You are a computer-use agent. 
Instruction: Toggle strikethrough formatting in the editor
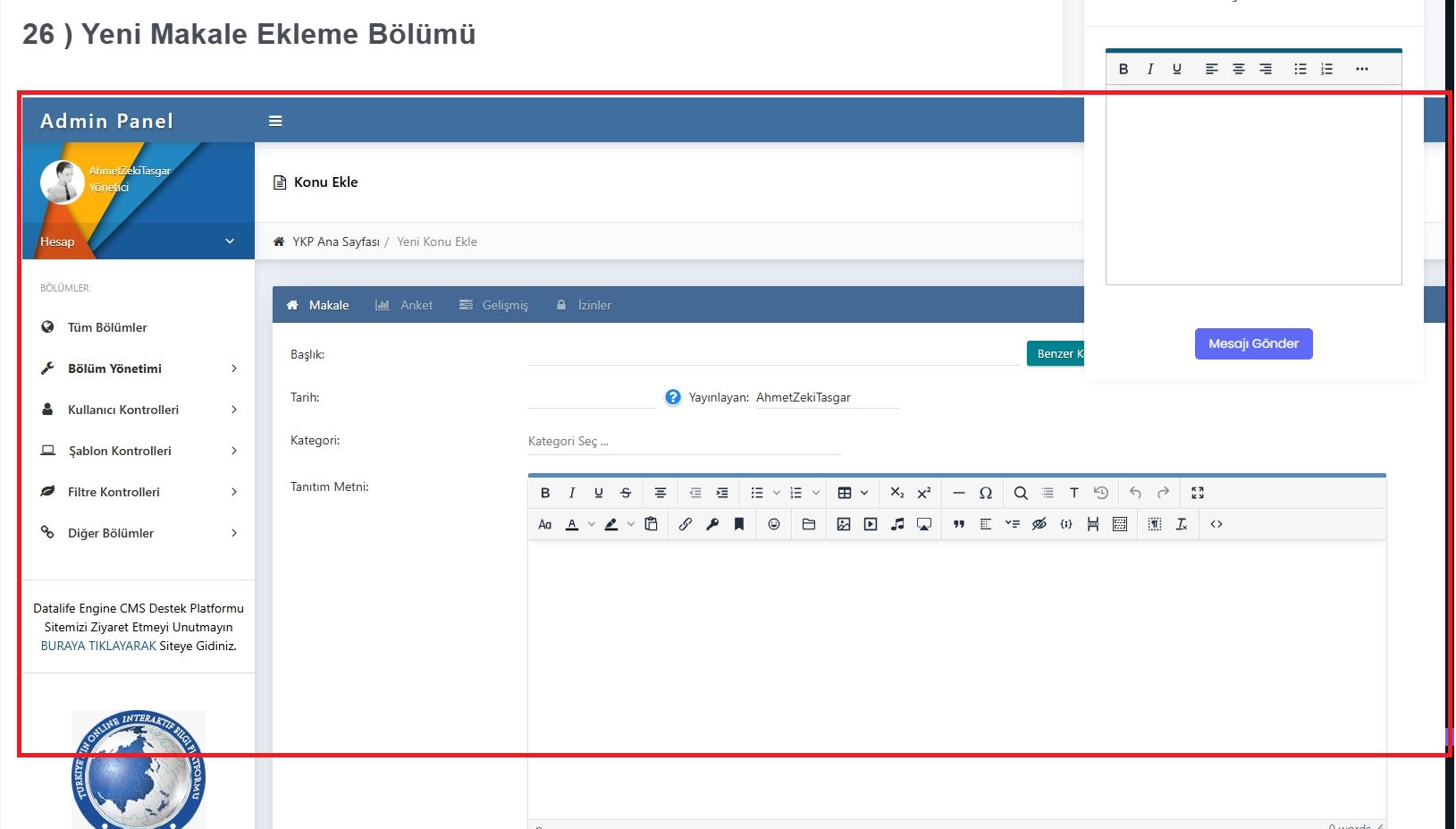(x=626, y=493)
